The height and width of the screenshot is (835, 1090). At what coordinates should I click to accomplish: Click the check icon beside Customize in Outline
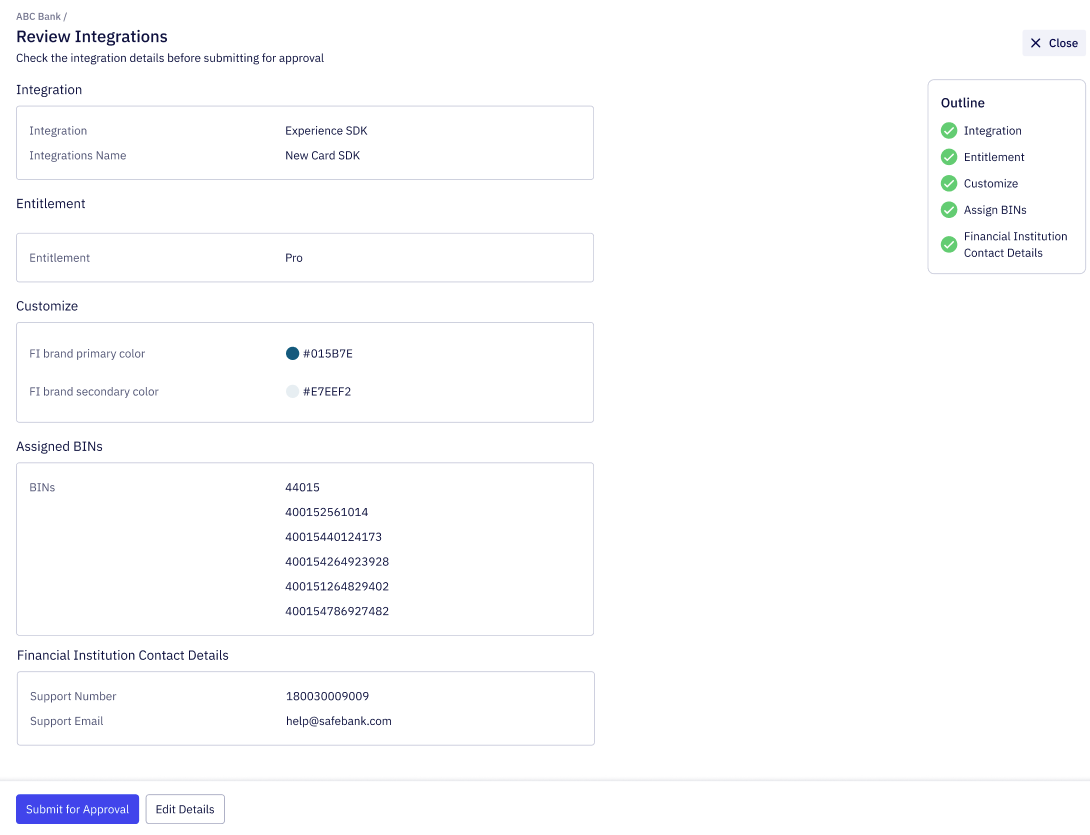tap(948, 183)
